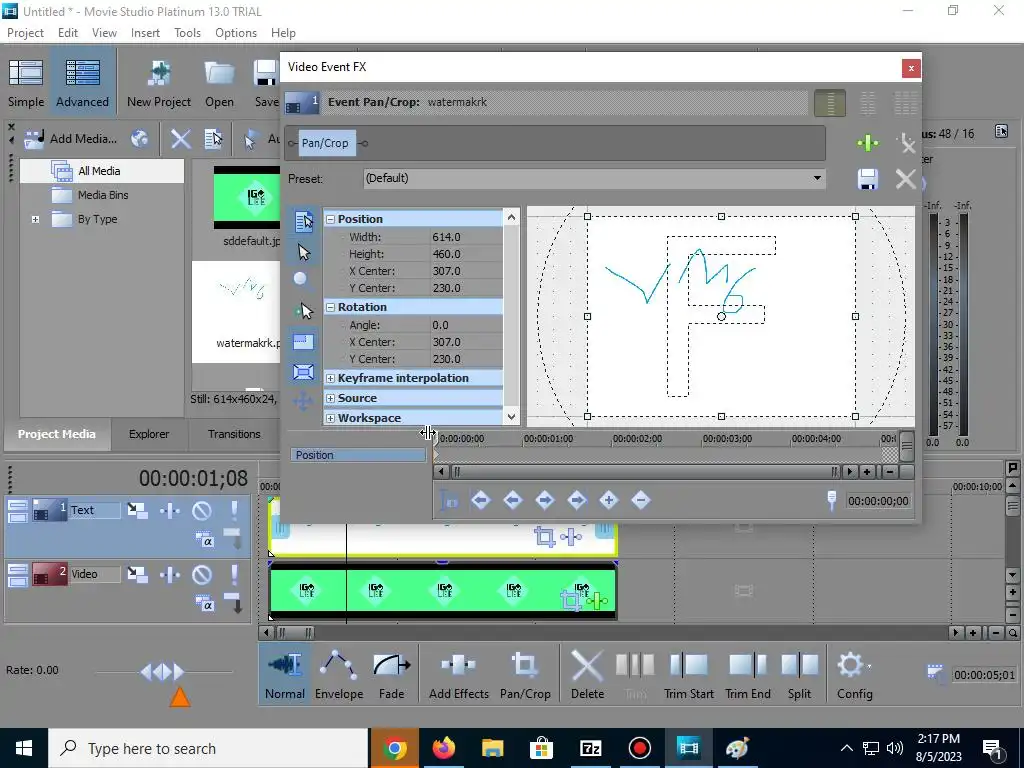Screen dimensions: 1024x768
Task: Expand the Workspace section
Action: click(x=330, y=419)
